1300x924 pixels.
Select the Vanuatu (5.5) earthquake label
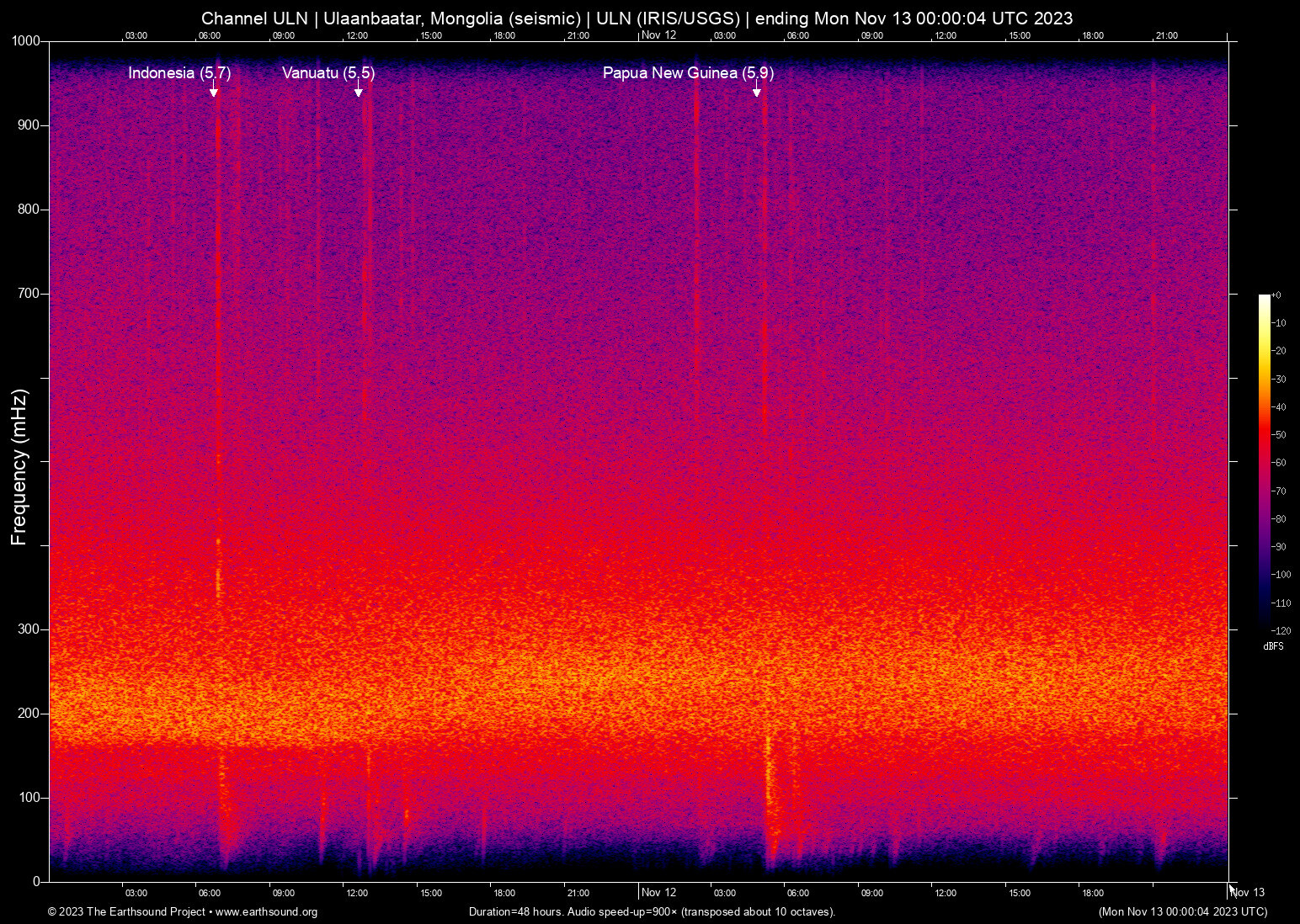coord(328,73)
